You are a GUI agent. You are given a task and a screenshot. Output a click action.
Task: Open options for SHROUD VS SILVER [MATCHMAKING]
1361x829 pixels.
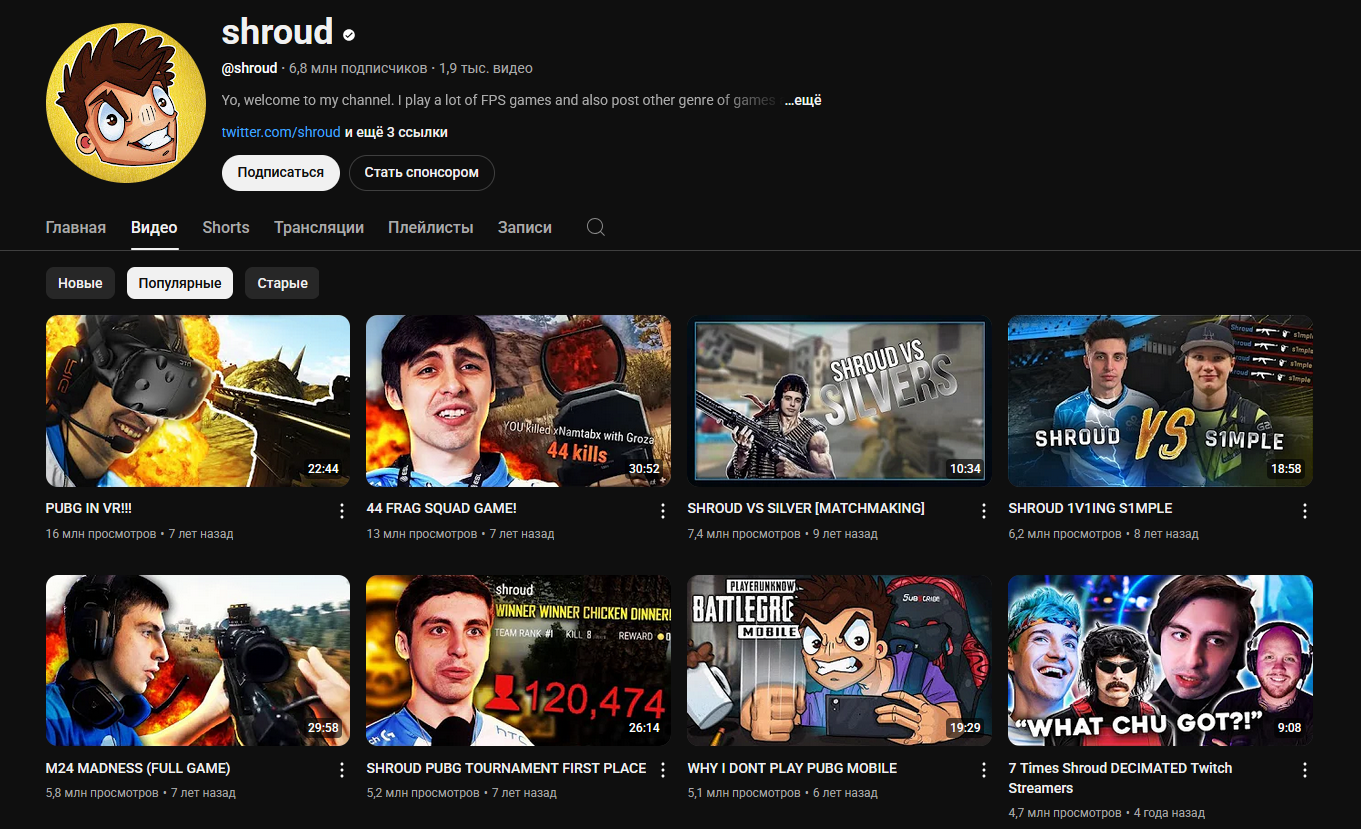[x=984, y=511]
